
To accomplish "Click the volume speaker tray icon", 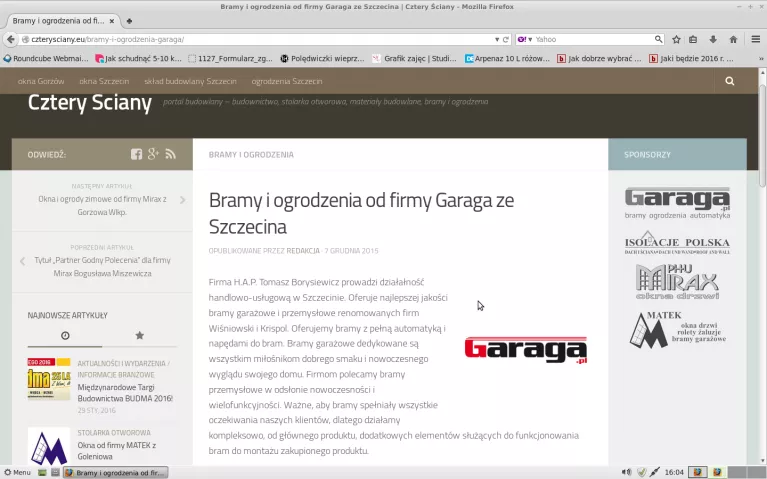I will 626,472.
